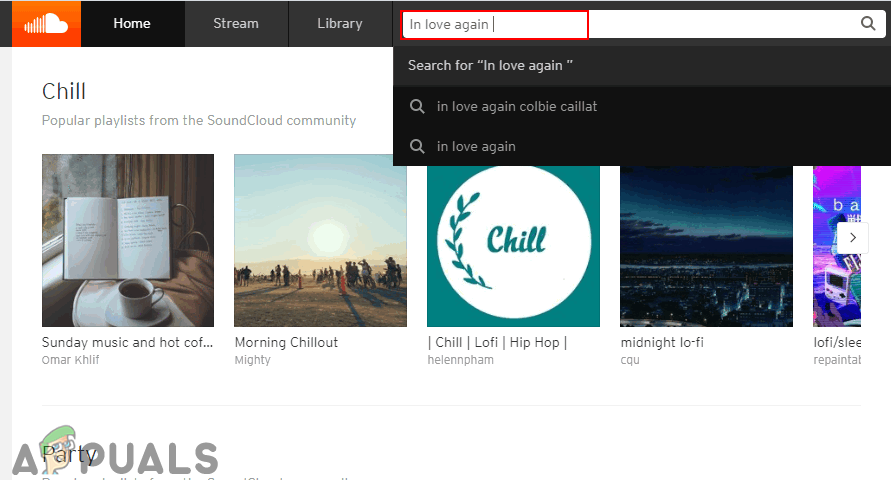
Task: Visit Omar Khlif's profile link
Action: click(73, 360)
